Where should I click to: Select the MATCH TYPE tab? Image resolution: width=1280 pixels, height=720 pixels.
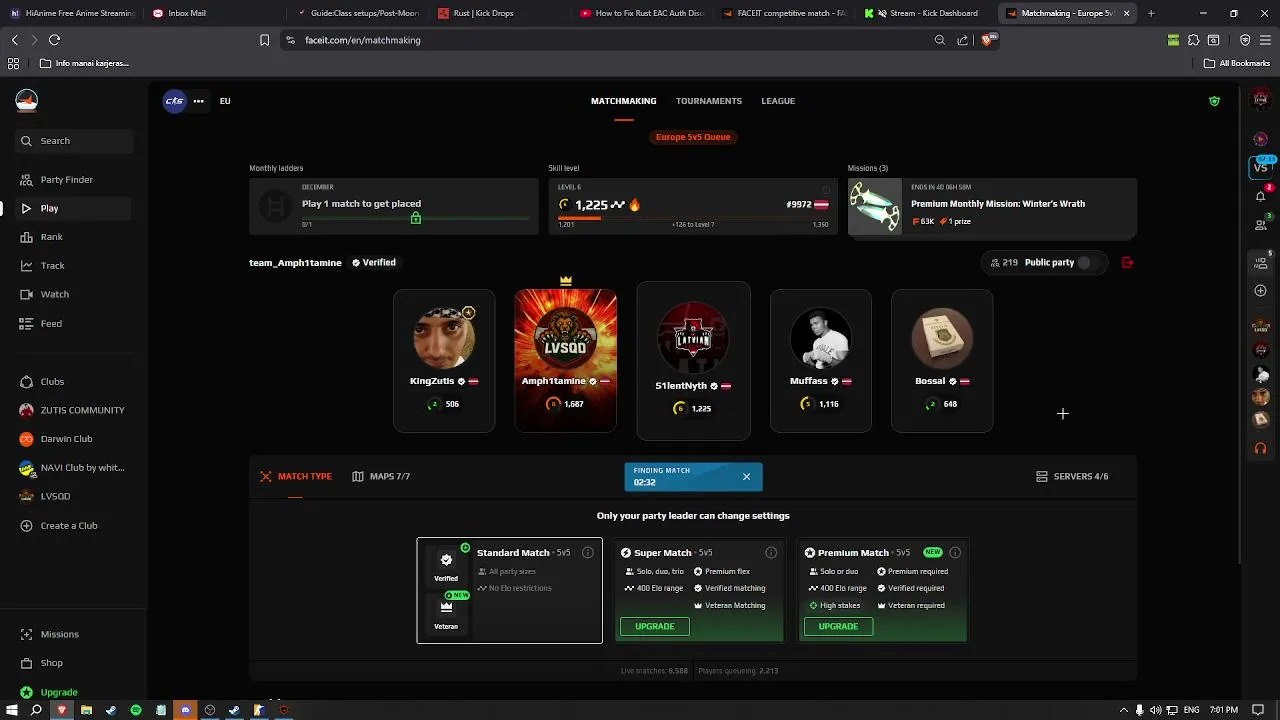click(x=296, y=477)
